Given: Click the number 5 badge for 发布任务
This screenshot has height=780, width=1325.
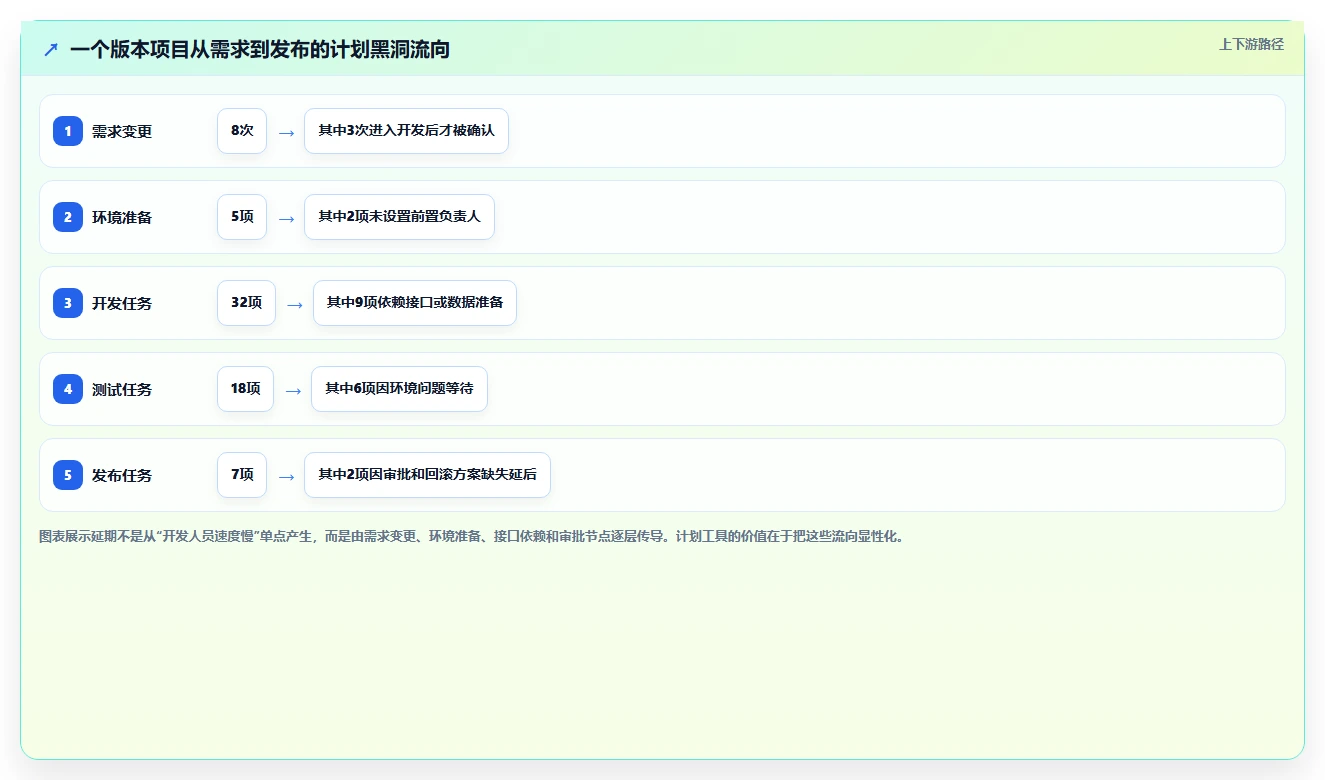Looking at the screenshot, I should tap(68, 475).
